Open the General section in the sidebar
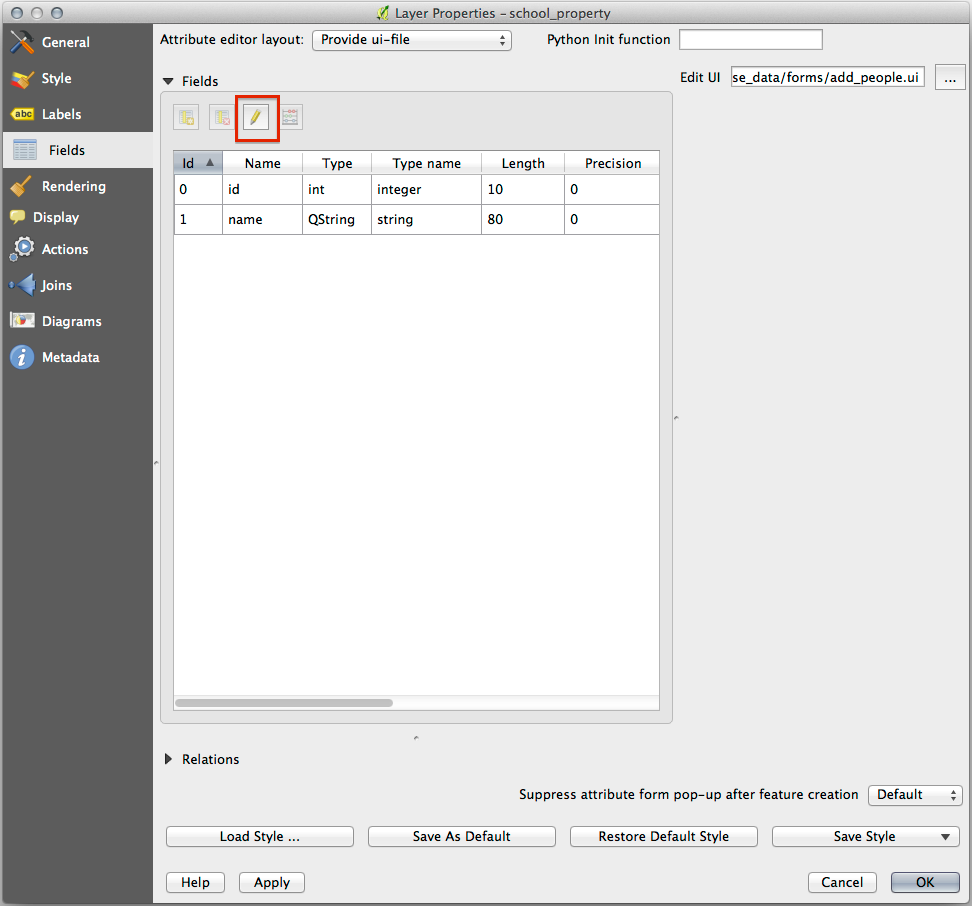The image size is (972, 906). click(x=65, y=43)
